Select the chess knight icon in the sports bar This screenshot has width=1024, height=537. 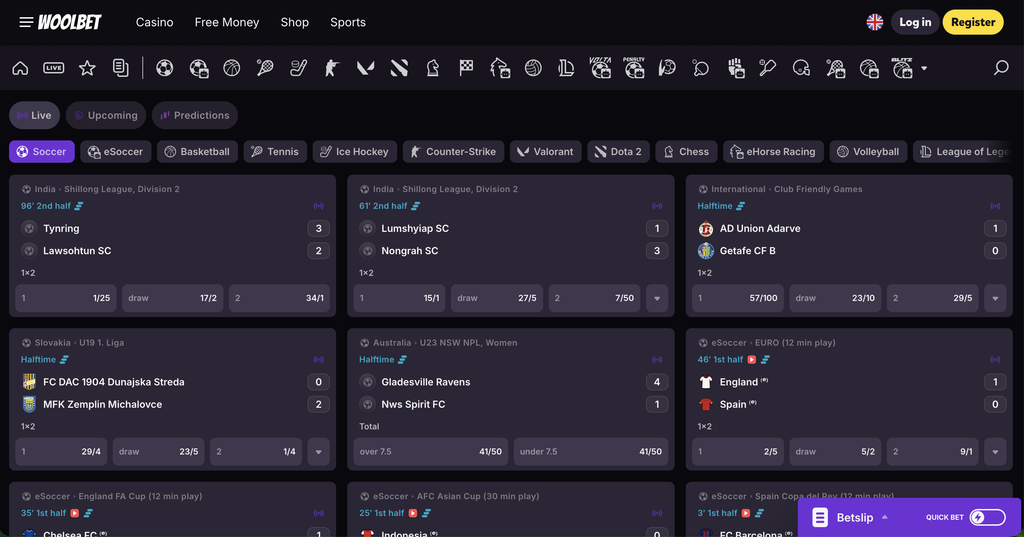pos(432,68)
